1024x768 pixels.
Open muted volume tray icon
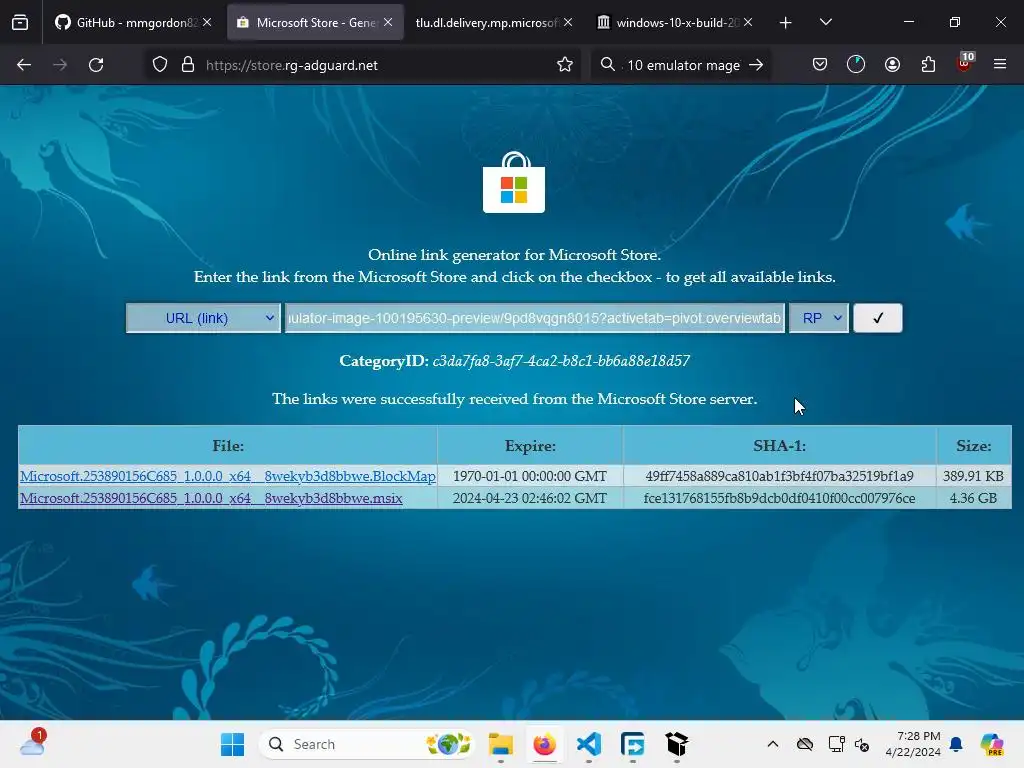[x=862, y=744]
